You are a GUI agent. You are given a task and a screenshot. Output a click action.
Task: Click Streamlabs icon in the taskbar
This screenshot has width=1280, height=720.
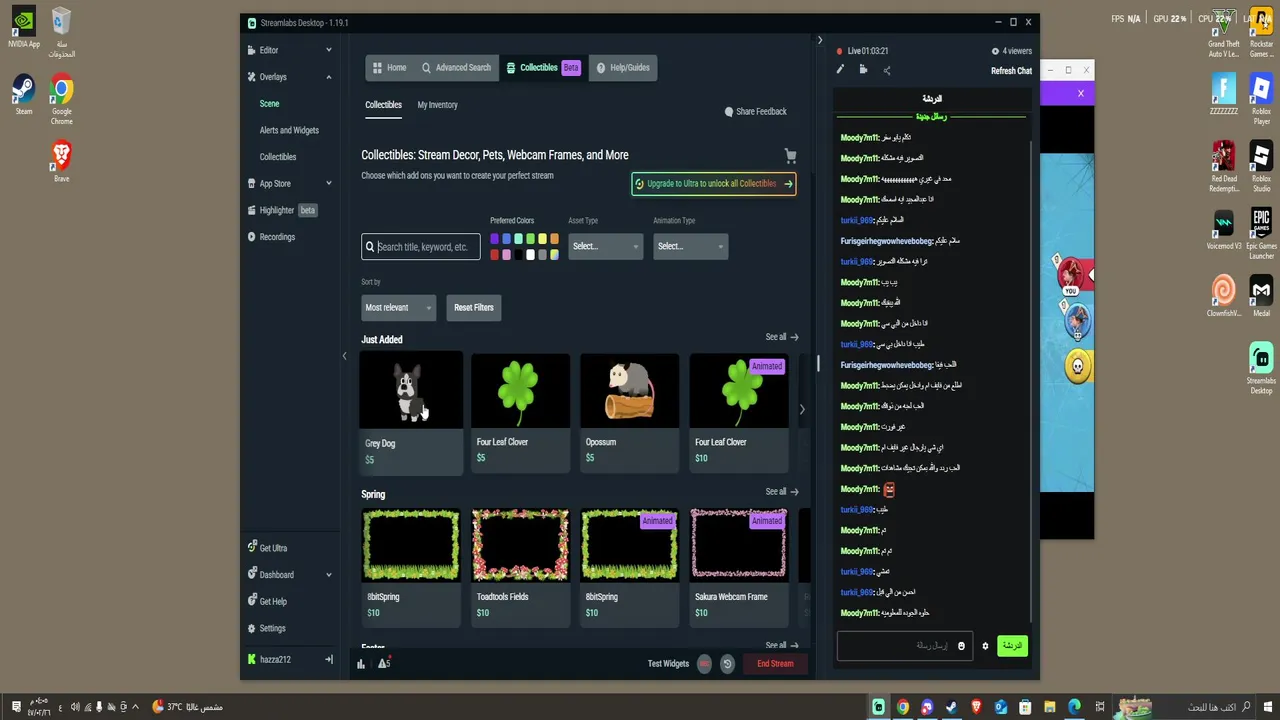(x=879, y=707)
